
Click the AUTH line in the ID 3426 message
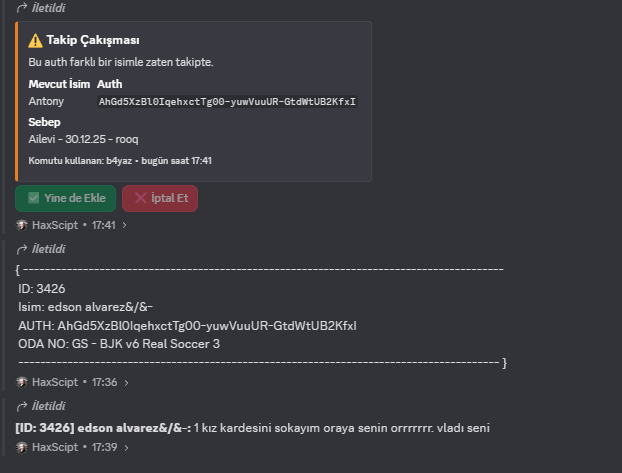tap(187, 326)
